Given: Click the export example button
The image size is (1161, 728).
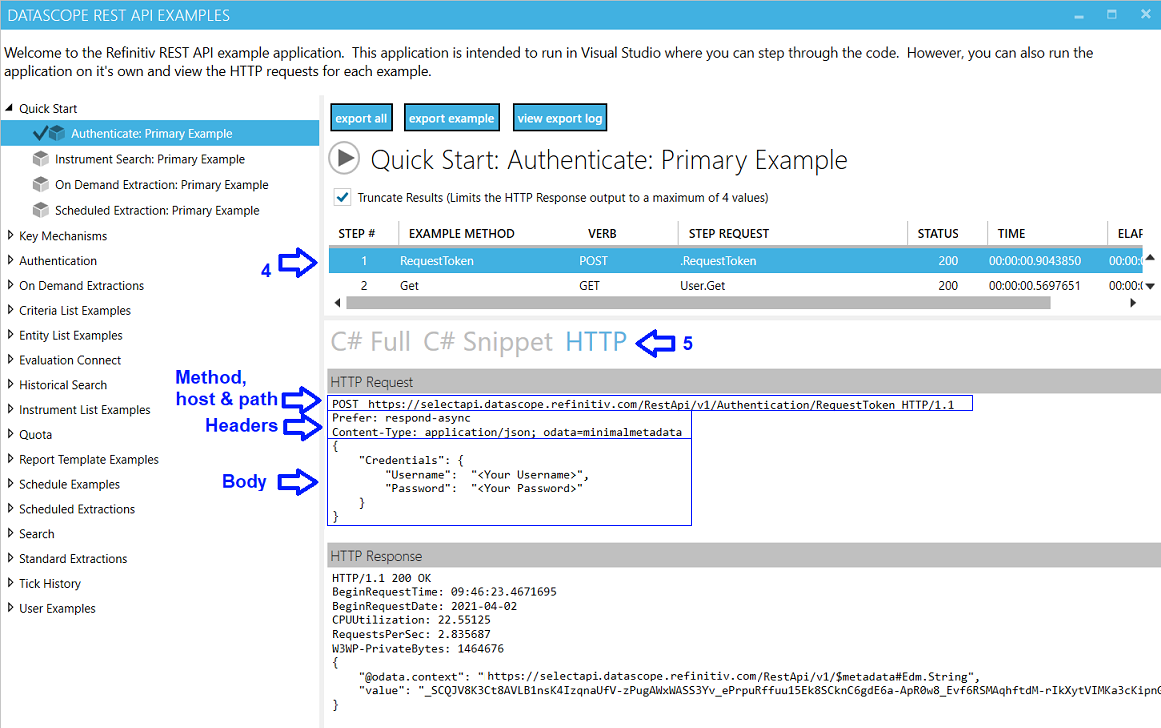Looking at the screenshot, I should [452, 118].
